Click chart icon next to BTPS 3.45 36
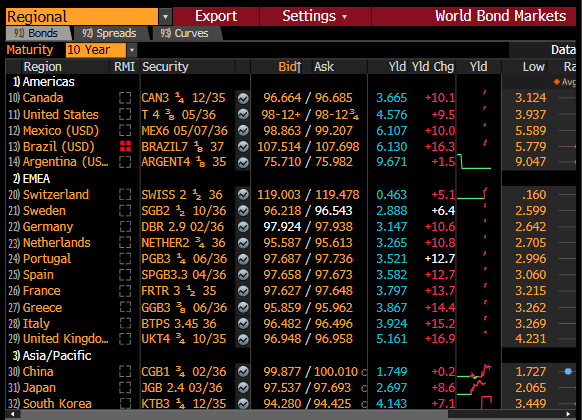Image resolution: width=582 pixels, height=420 pixels. point(243,324)
